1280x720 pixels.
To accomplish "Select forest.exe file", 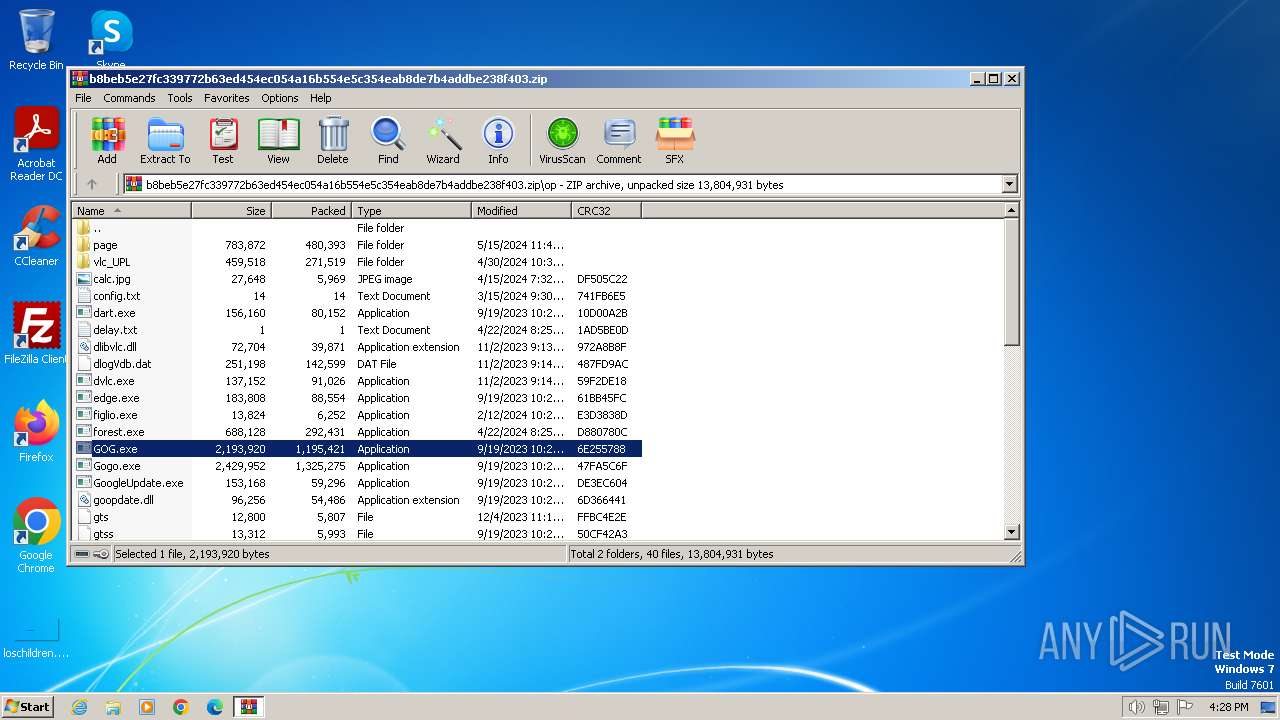I will point(357,432).
